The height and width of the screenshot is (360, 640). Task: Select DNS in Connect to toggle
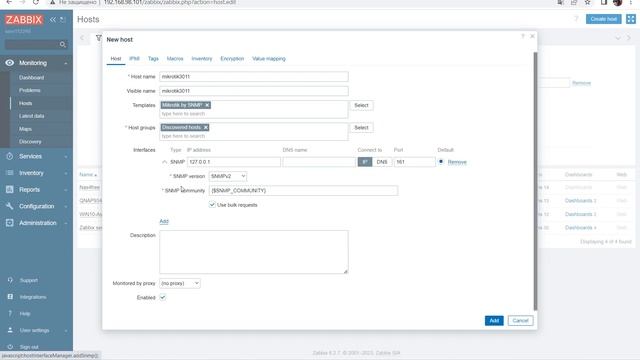tap(382, 162)
